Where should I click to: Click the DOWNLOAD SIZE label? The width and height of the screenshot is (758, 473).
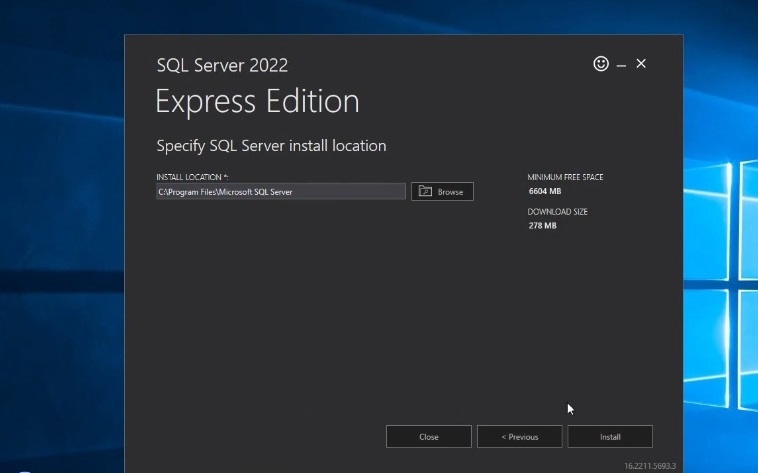click(557, 211)
